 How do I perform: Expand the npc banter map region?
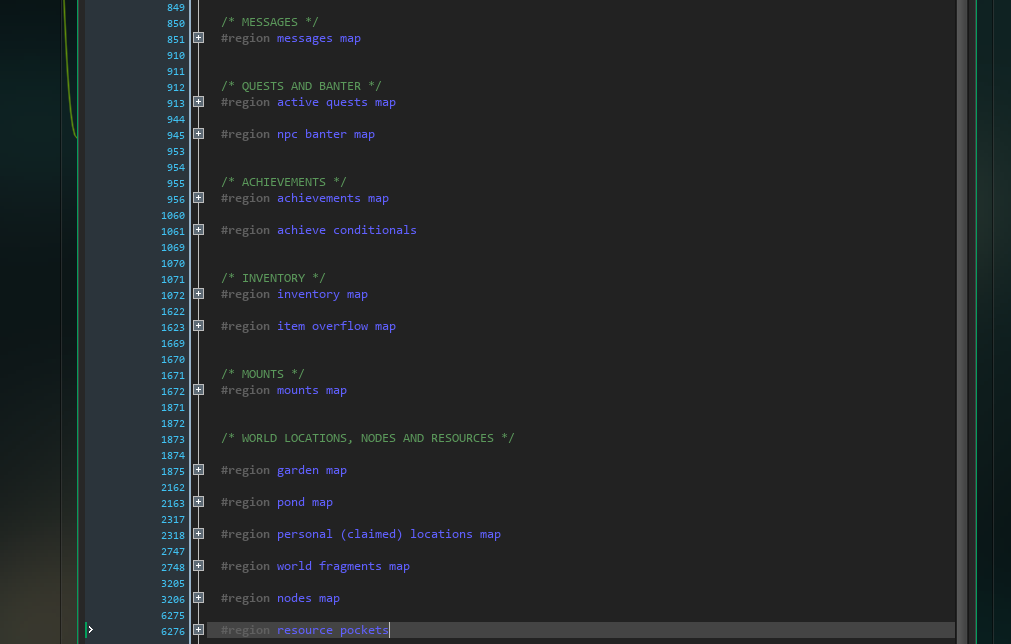[x=198, y=133]
